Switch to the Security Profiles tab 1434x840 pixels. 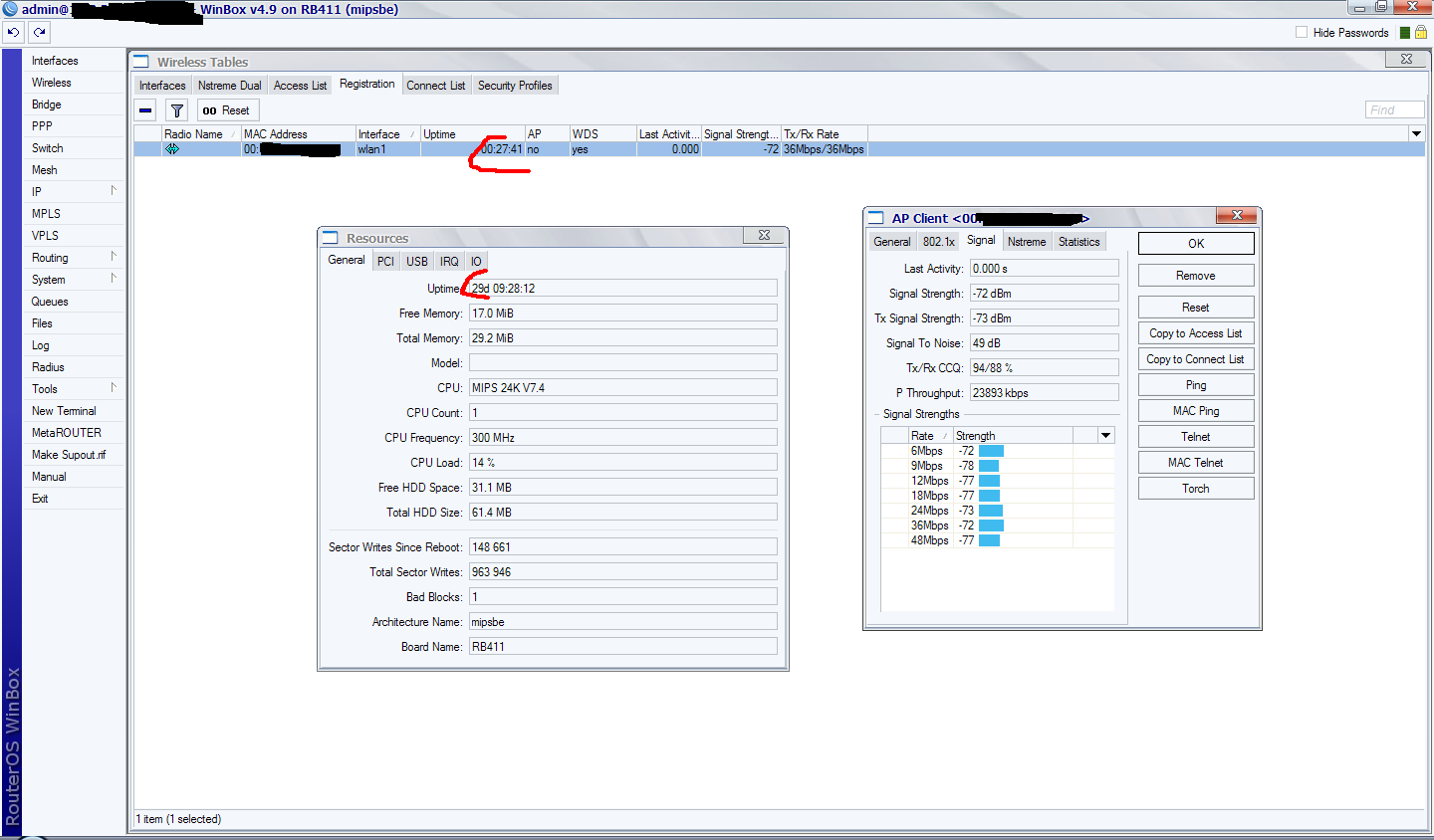click(x=515, y=86)
